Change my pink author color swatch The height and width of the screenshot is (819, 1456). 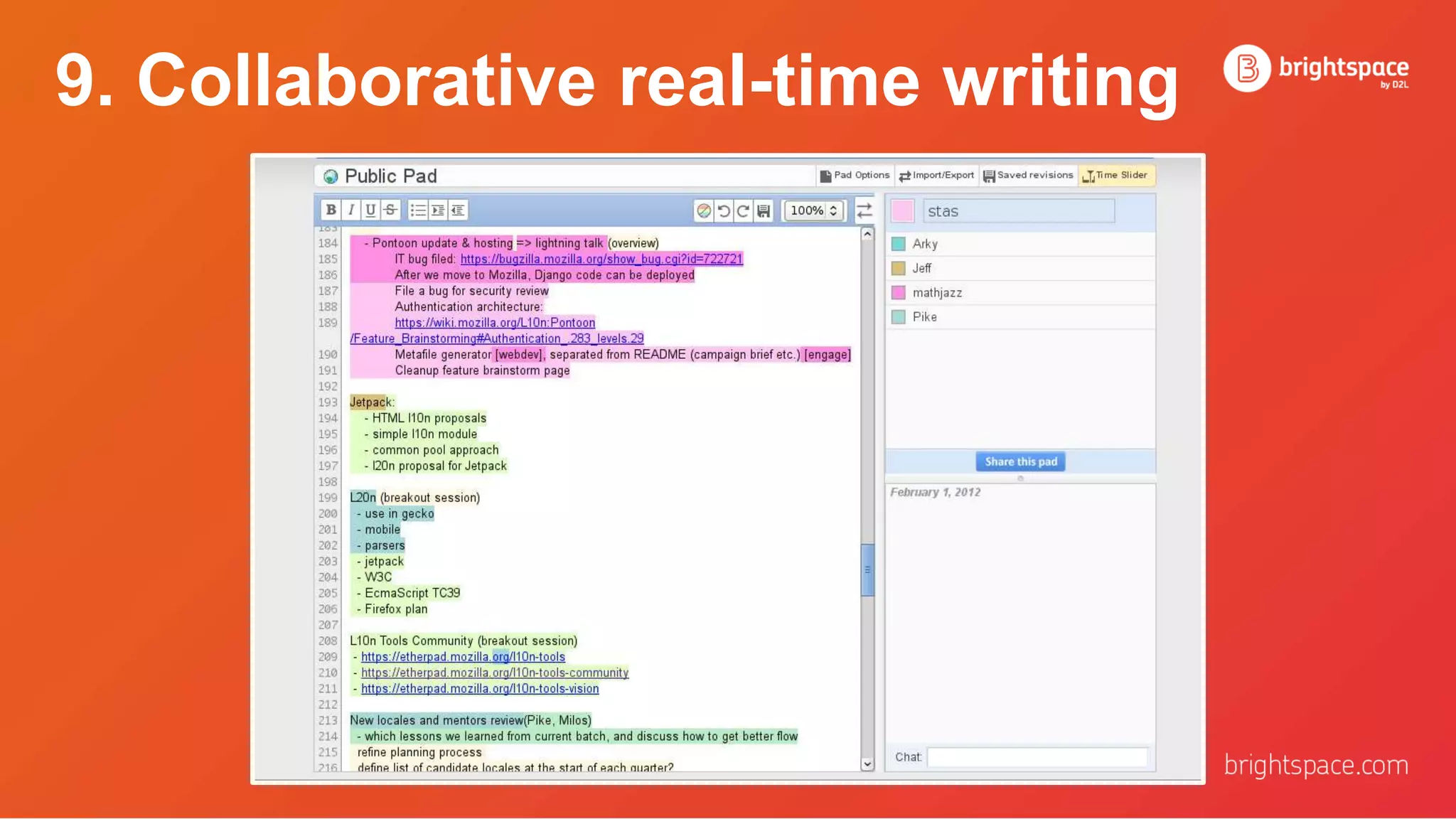pos(903,211)
